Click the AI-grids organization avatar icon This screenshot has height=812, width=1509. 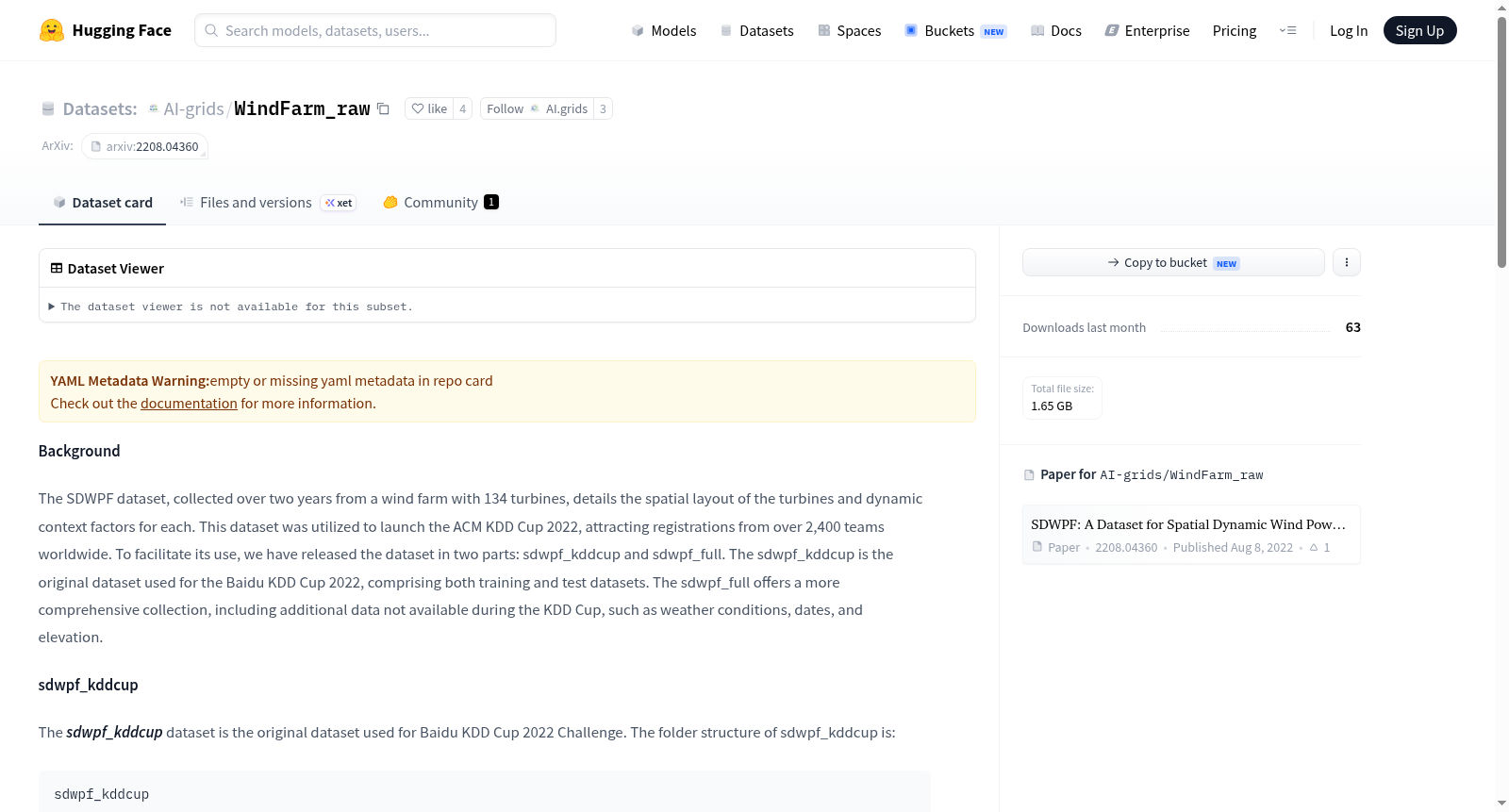(154, 108)
